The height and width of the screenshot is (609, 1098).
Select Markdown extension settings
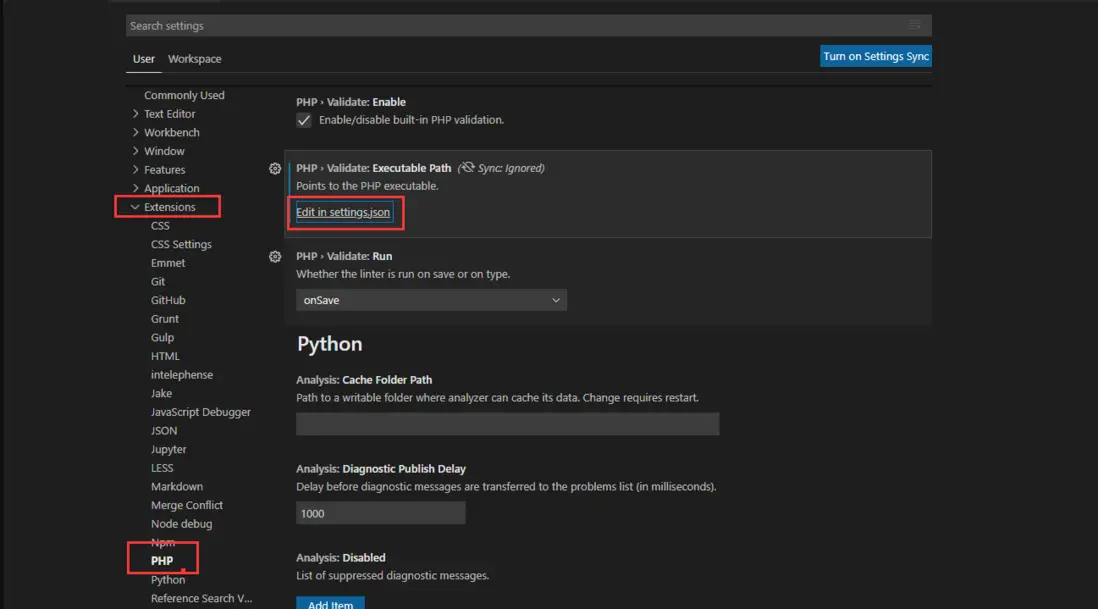click(x=176, y=486)
